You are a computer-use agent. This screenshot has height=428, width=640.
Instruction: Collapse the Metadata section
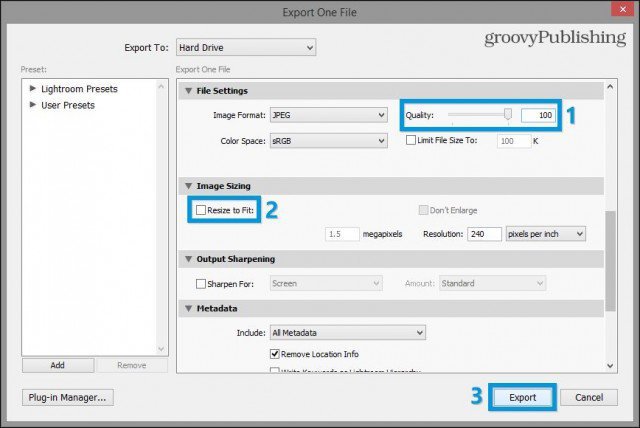click(188, 308)
